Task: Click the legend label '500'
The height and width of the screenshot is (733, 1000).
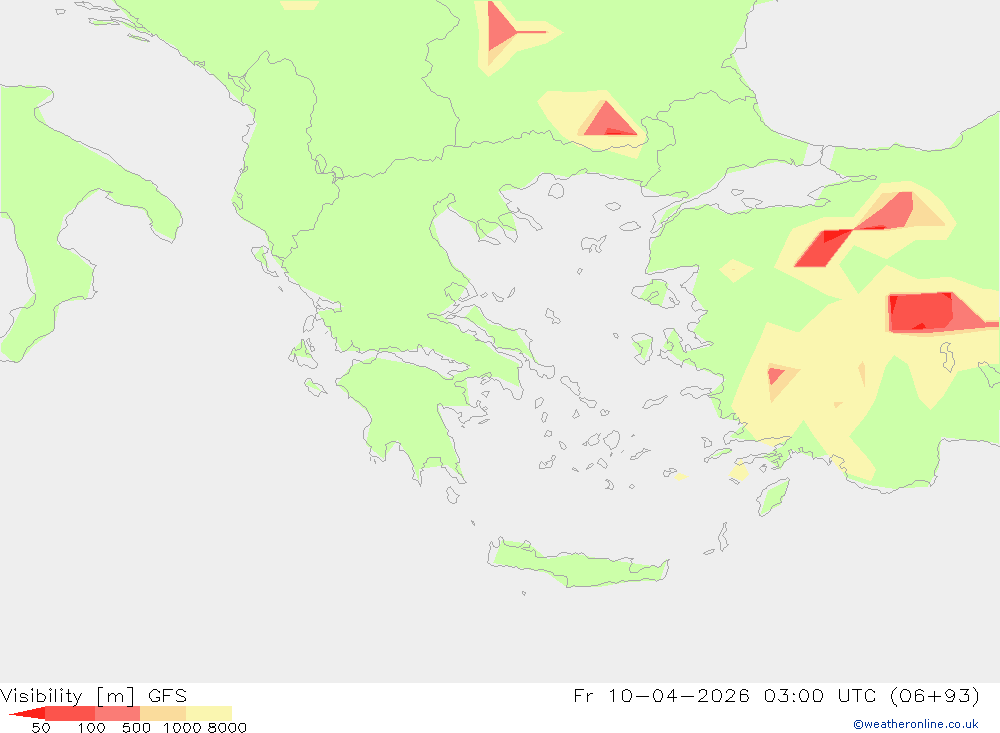Action: pos(136,727)
